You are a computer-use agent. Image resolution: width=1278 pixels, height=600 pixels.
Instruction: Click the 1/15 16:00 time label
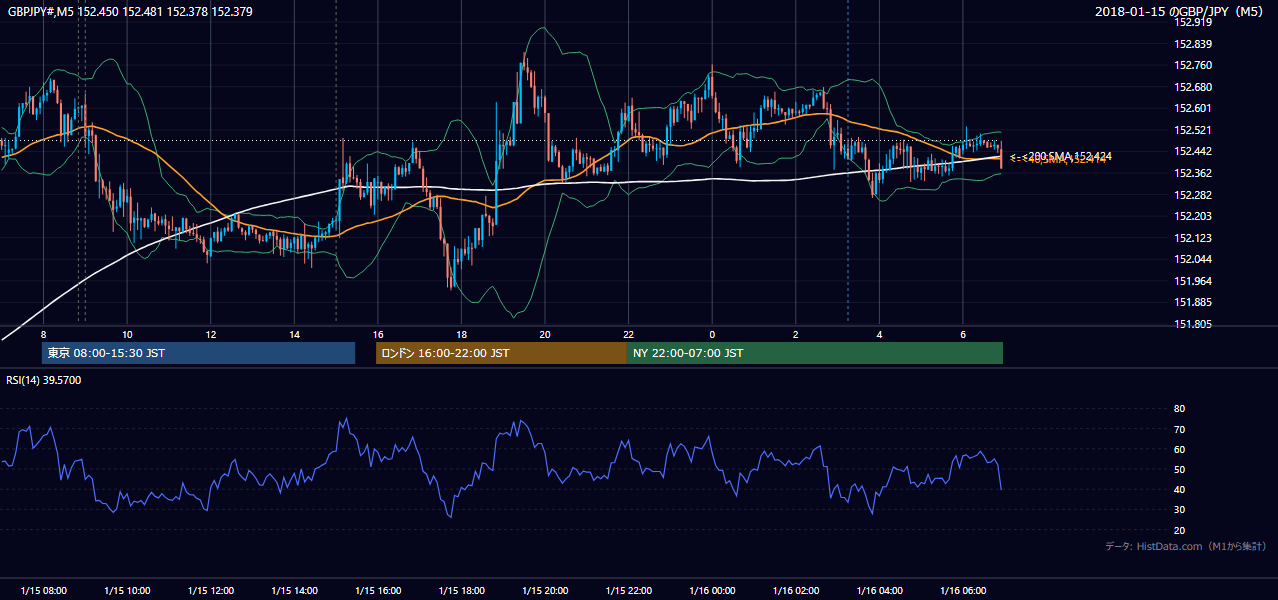(x=377, y=591)
